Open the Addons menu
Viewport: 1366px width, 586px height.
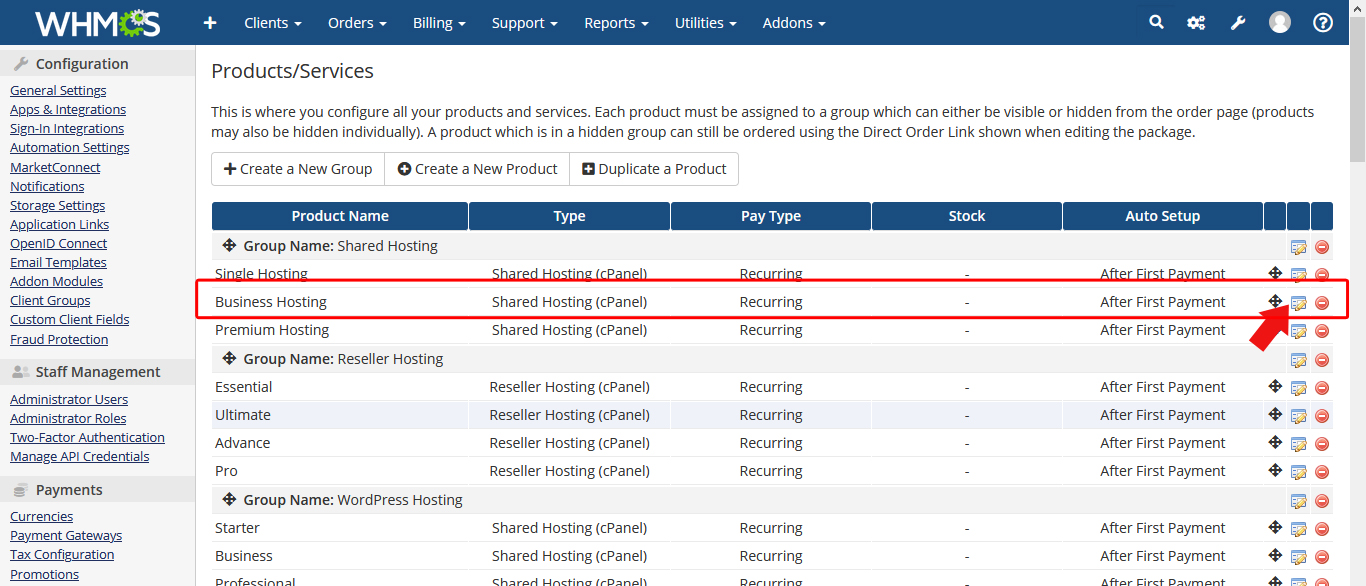tap(794, 23)
